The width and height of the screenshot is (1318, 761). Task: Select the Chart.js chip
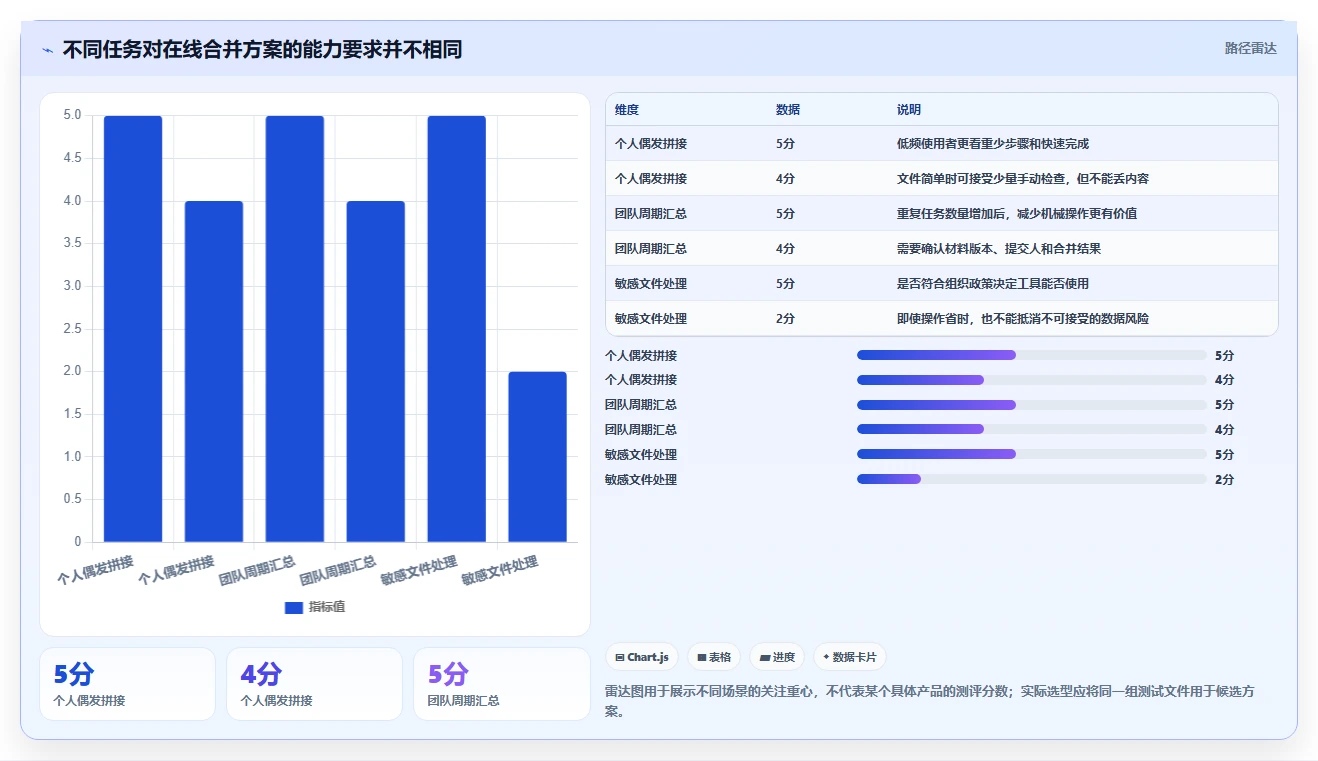[642, 657]
